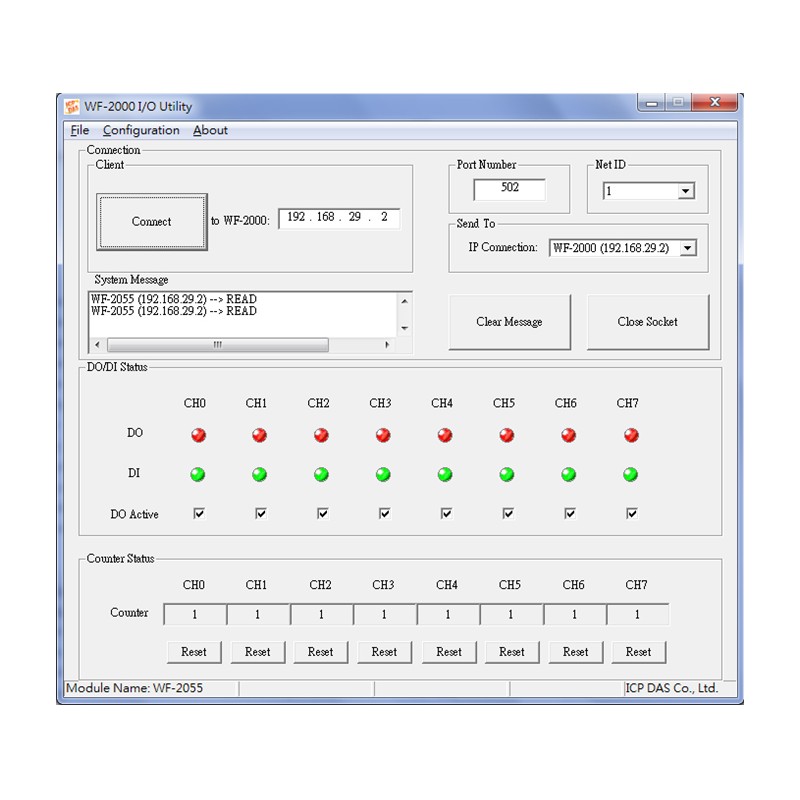Click the CH3 DO red LED indicator
Image resolution: width=800 pixels, height=800 pixels.
(x=383, y=434)
